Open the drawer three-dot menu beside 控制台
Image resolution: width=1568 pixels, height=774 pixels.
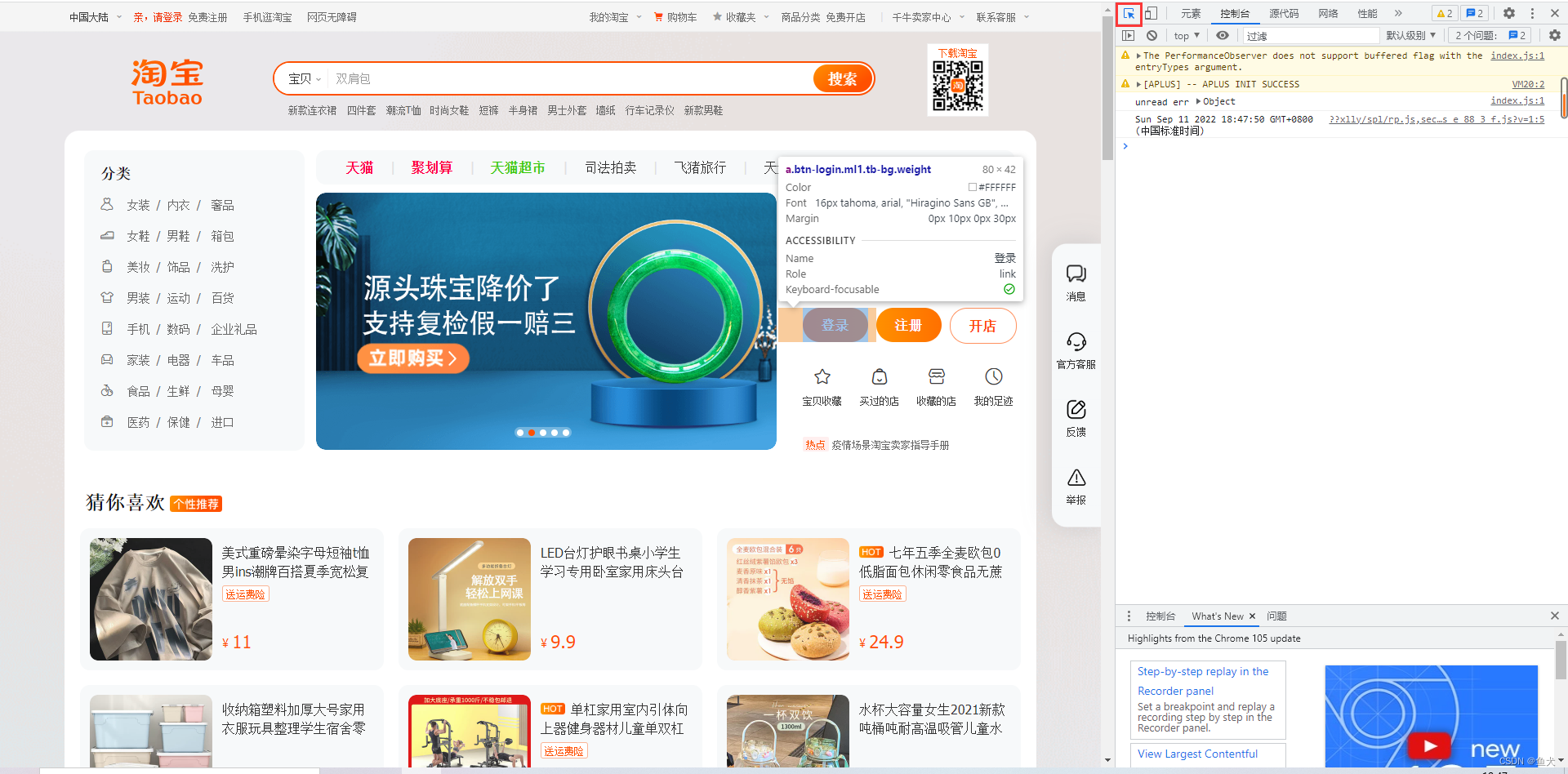point(1129,616)
